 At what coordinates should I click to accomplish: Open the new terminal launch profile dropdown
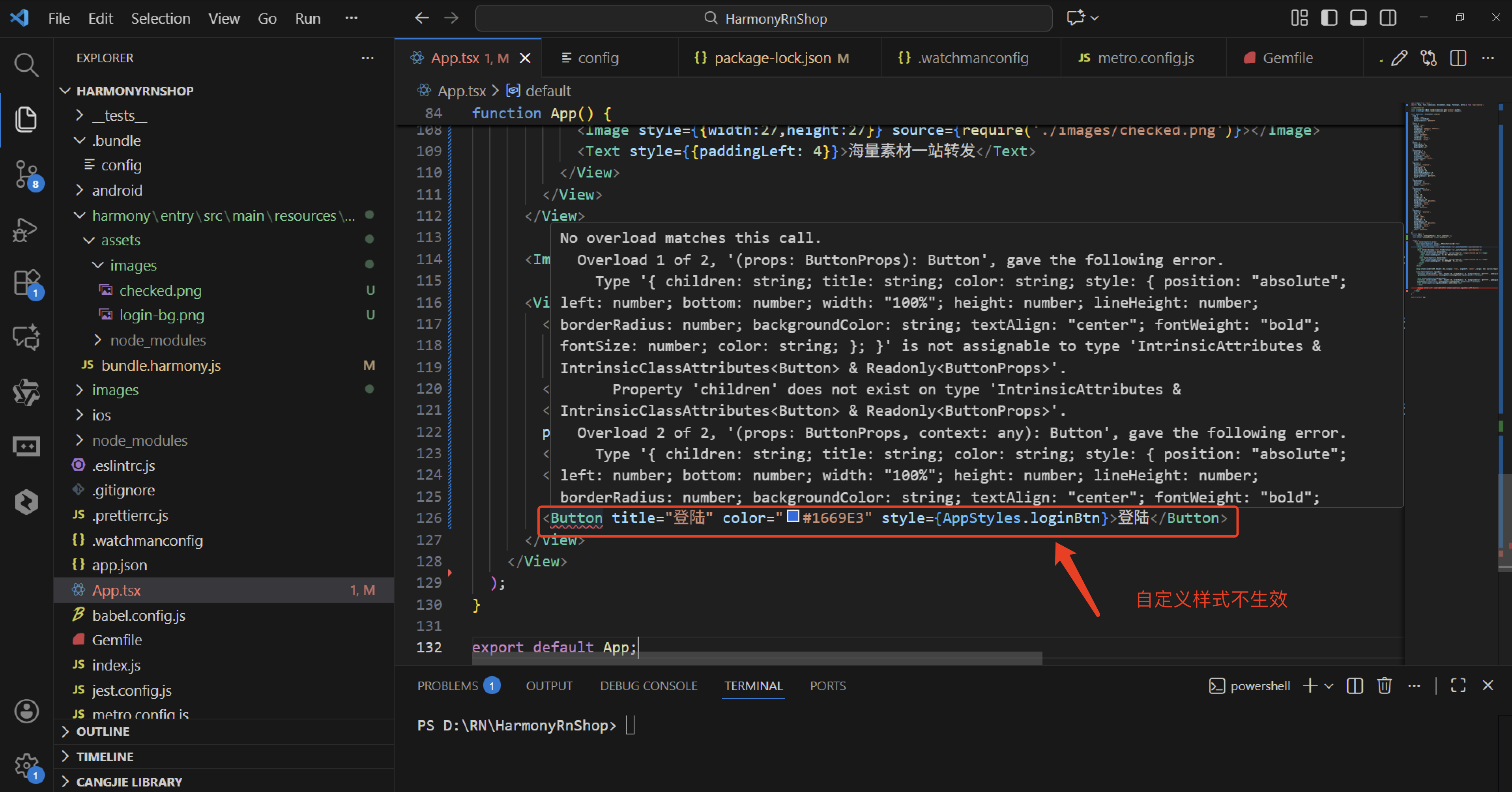pos(1329,686)
